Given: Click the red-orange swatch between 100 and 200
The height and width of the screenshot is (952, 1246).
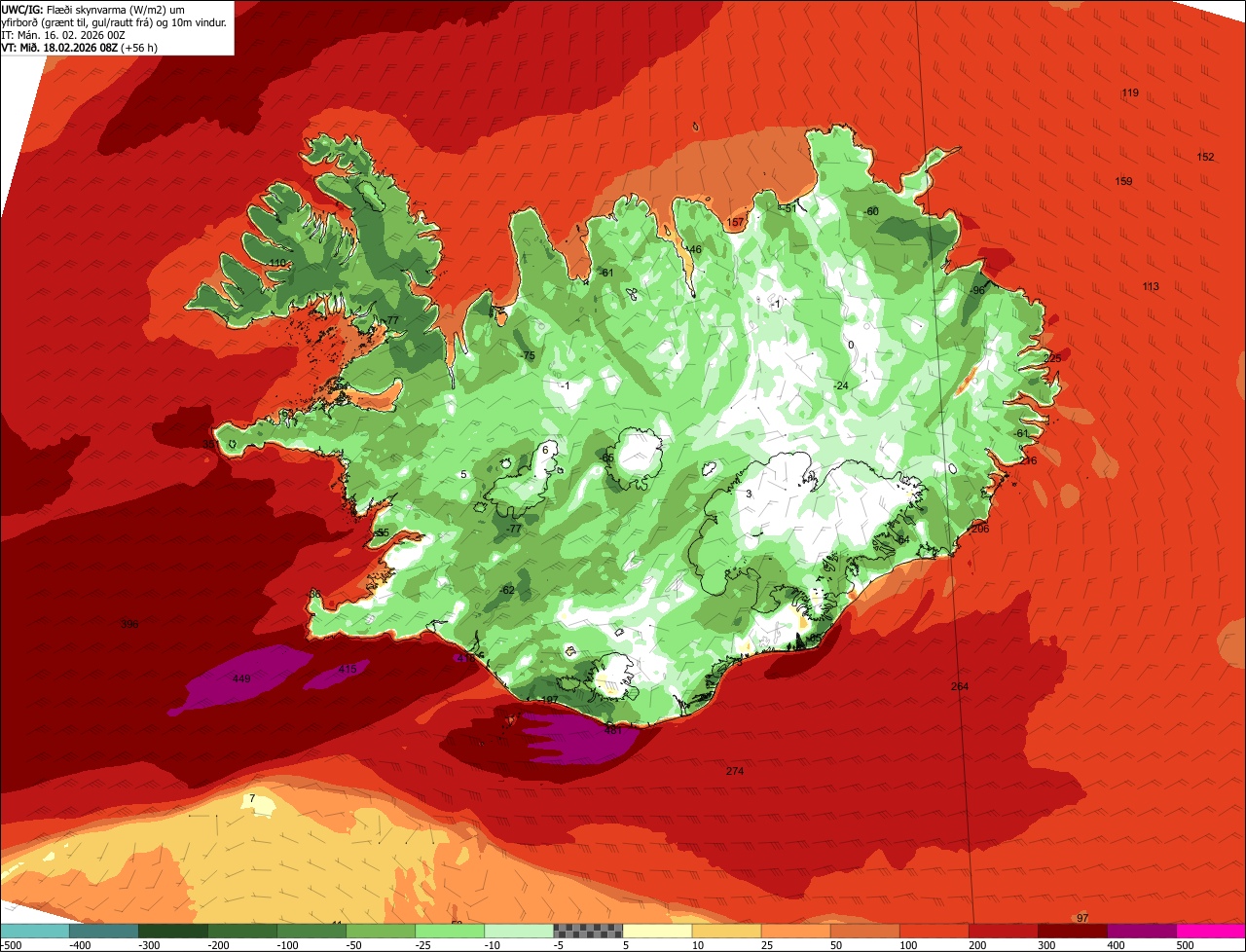Looking at the screenshot, I should pos(933,932).
